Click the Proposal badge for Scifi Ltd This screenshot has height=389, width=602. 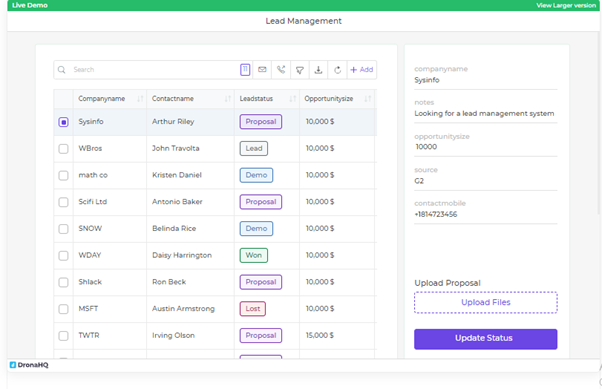pos(261,202)
